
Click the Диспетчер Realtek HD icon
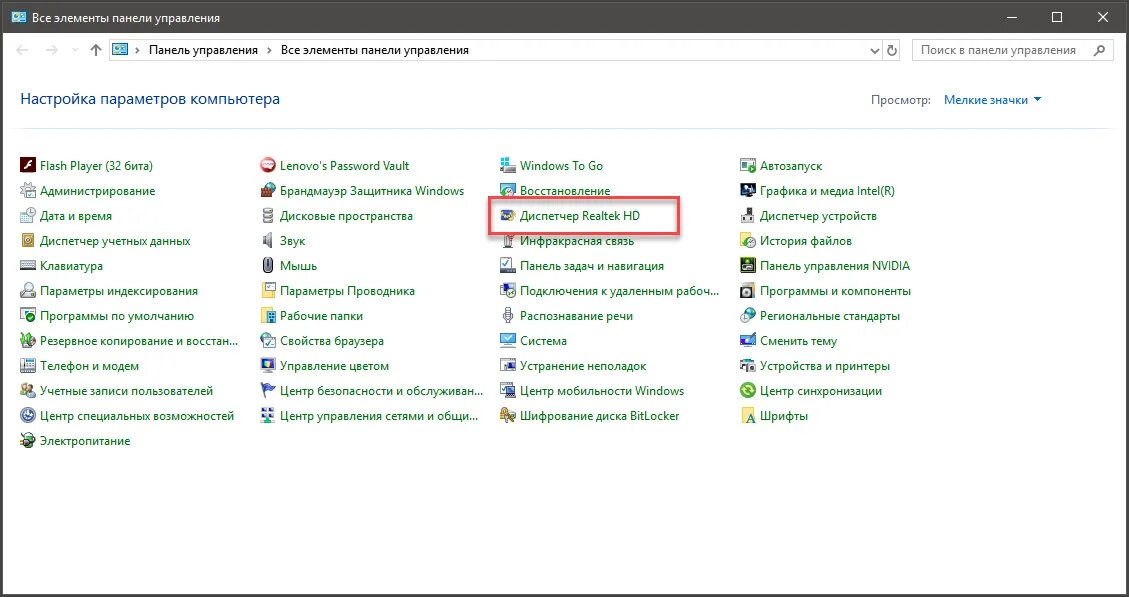pos(508,216)
